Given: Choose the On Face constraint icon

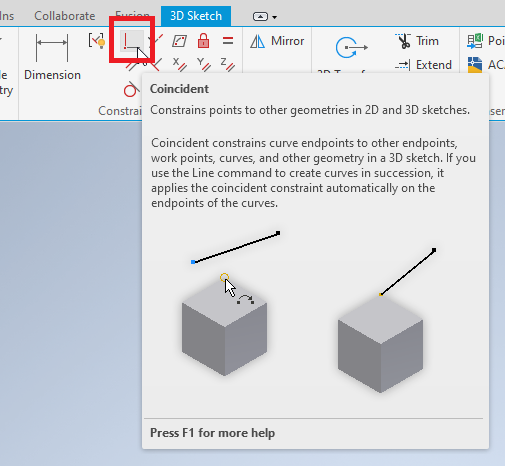Looking at the screenshot, I should click(179, 41).
